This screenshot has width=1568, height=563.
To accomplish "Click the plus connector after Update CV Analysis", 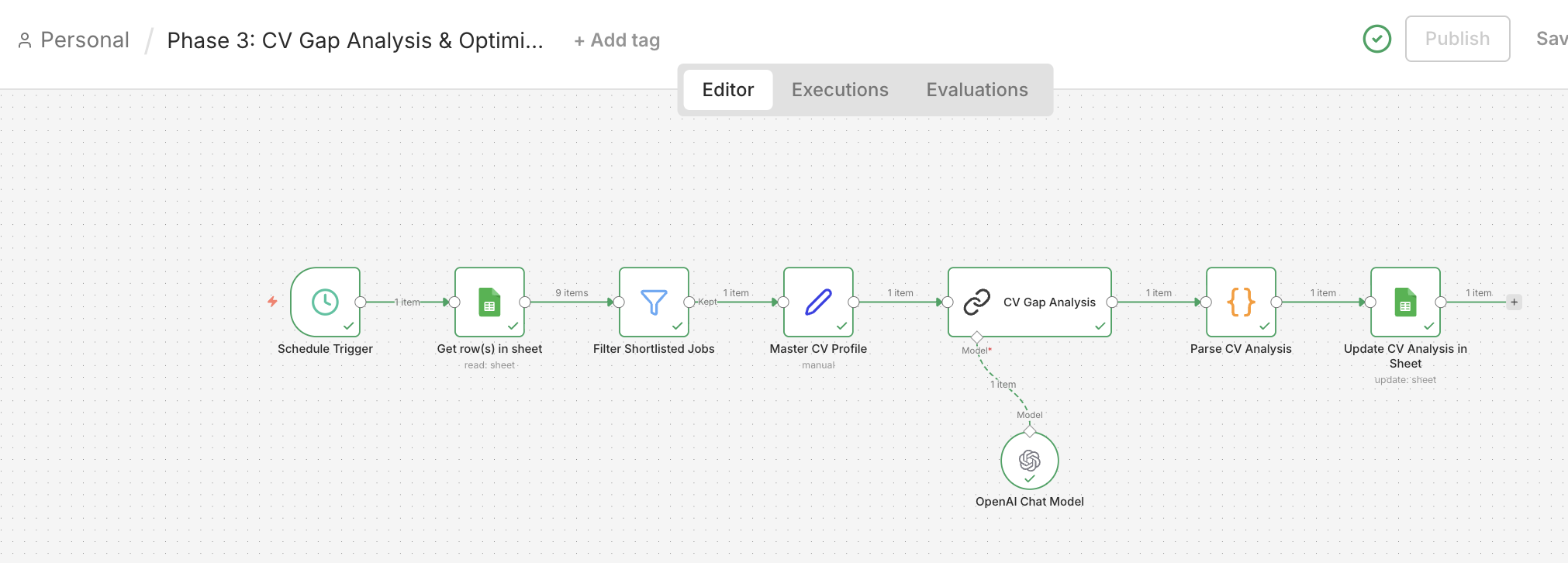I will click(1514, 302).
